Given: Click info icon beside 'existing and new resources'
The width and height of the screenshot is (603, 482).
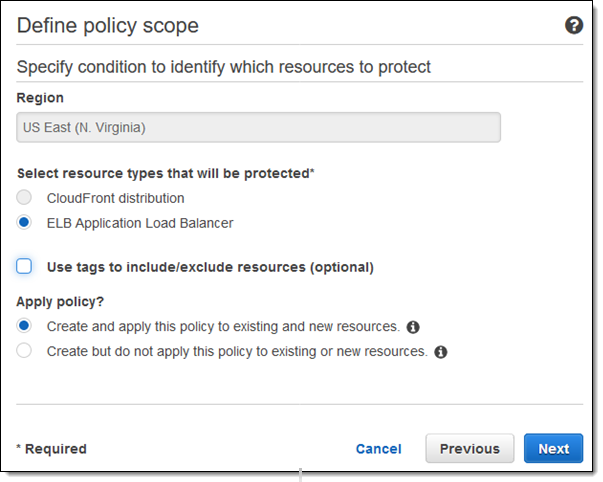Looking at the screenshot, I should (x=413, y=327).
